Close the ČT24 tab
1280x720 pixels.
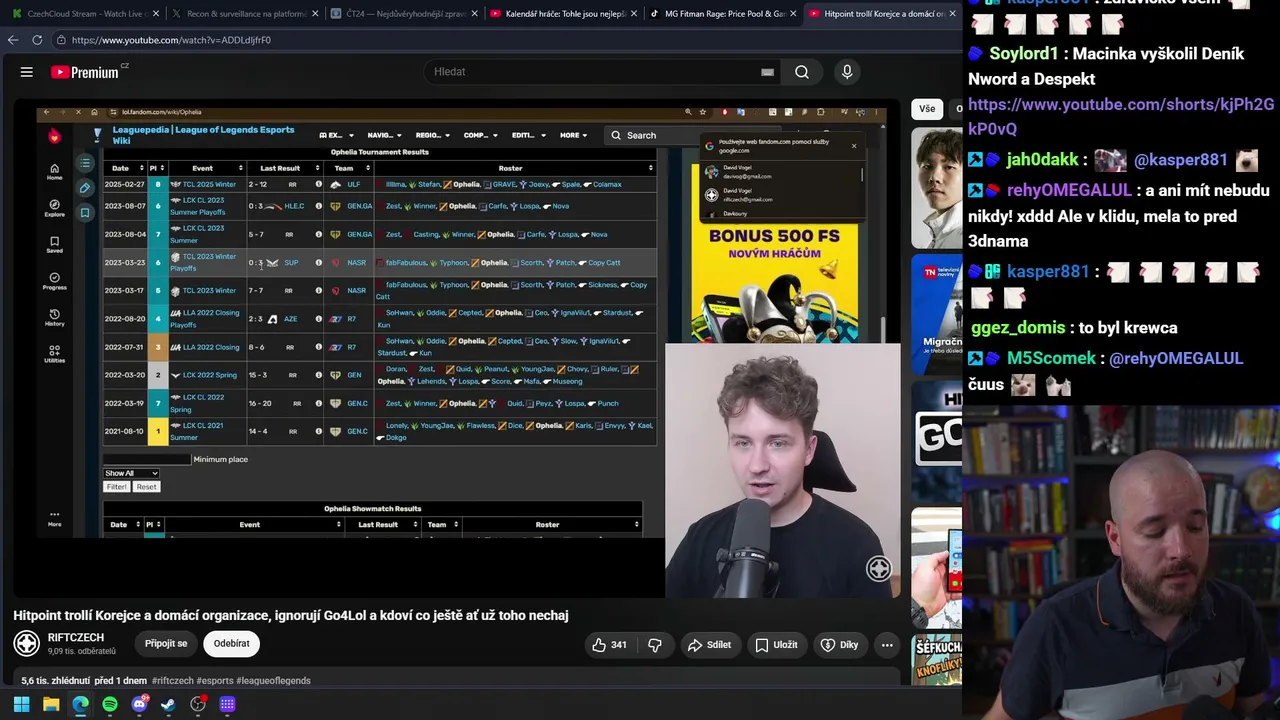pyautogui.click(x=474, y=14)
